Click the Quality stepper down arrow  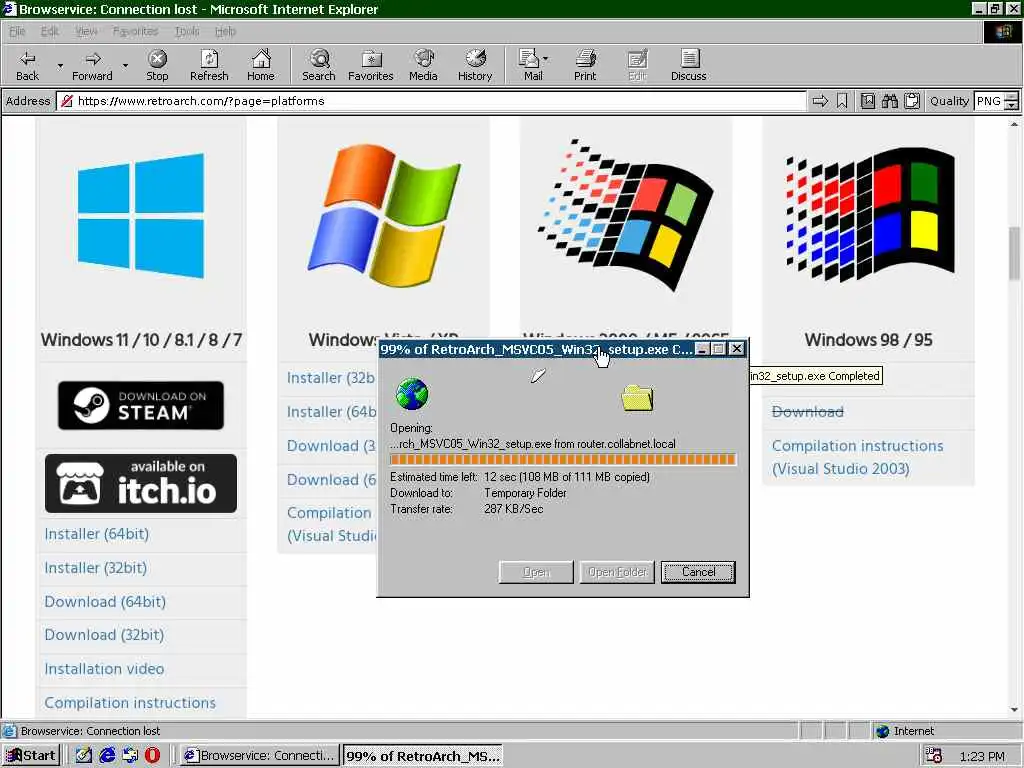point(1012,106)
